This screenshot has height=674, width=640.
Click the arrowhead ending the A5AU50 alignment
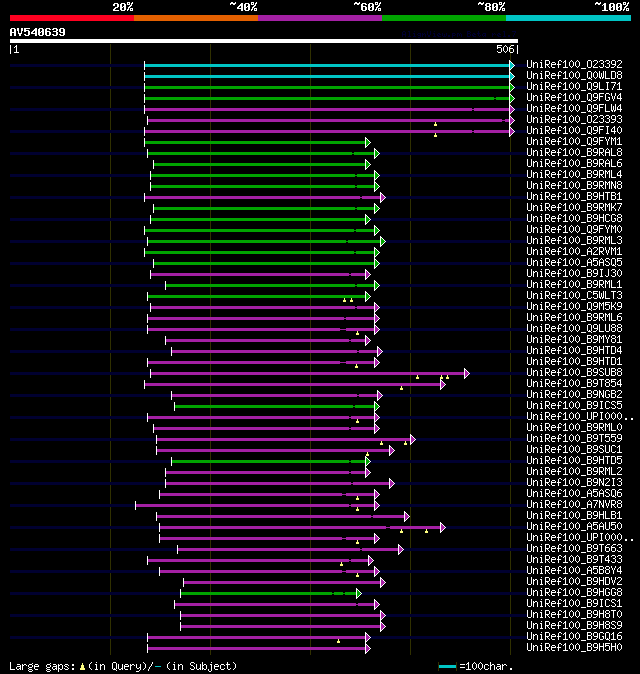pyautogui.click(x=443, y=527)
